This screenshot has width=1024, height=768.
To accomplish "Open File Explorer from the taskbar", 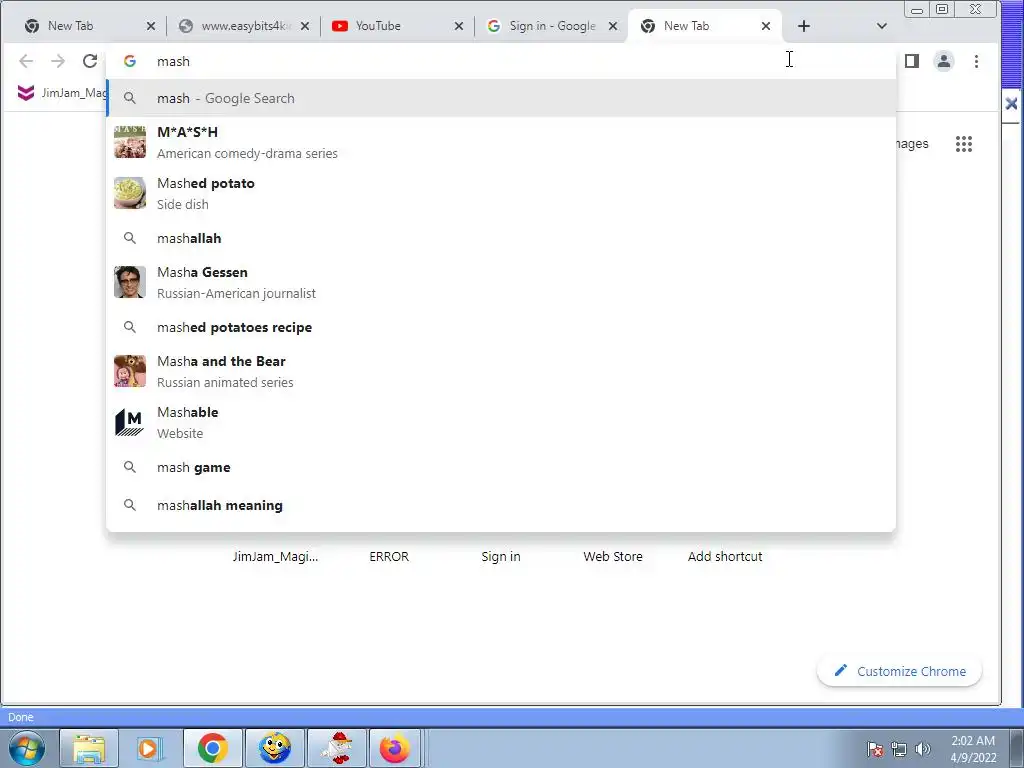I will [89, 748].
